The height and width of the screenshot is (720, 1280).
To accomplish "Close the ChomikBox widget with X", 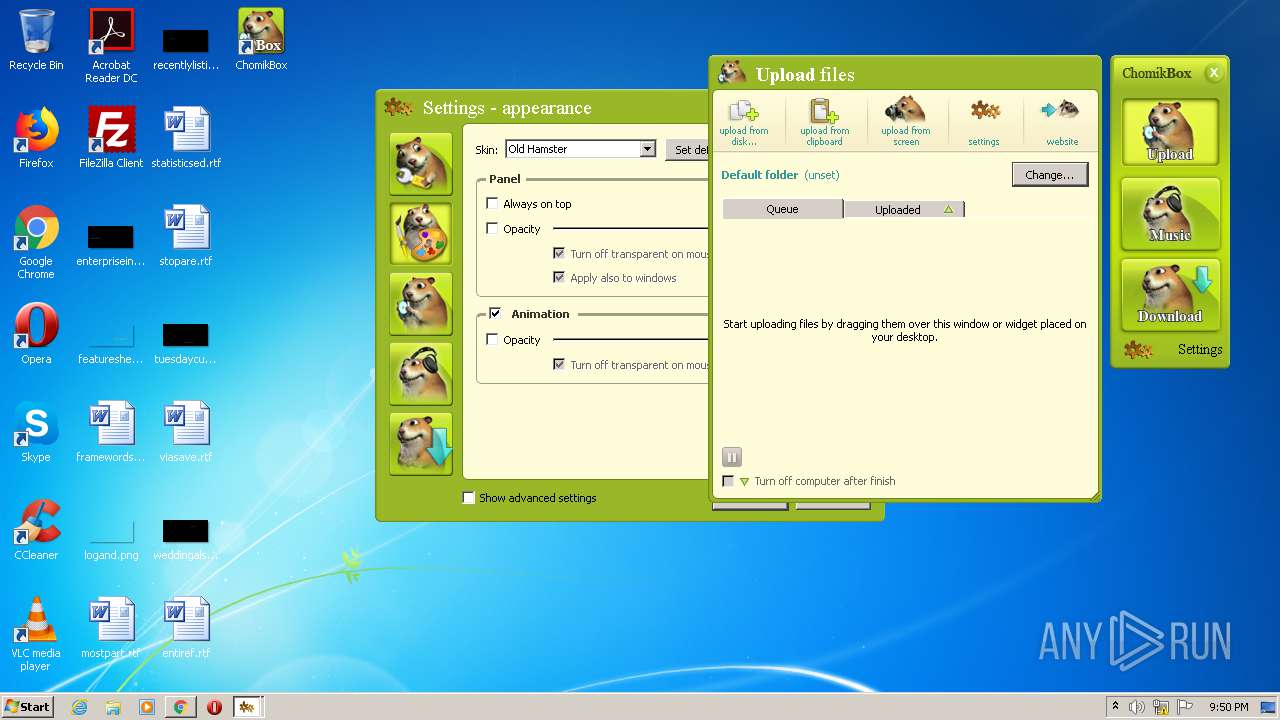I will click(x=1213, y=73).
